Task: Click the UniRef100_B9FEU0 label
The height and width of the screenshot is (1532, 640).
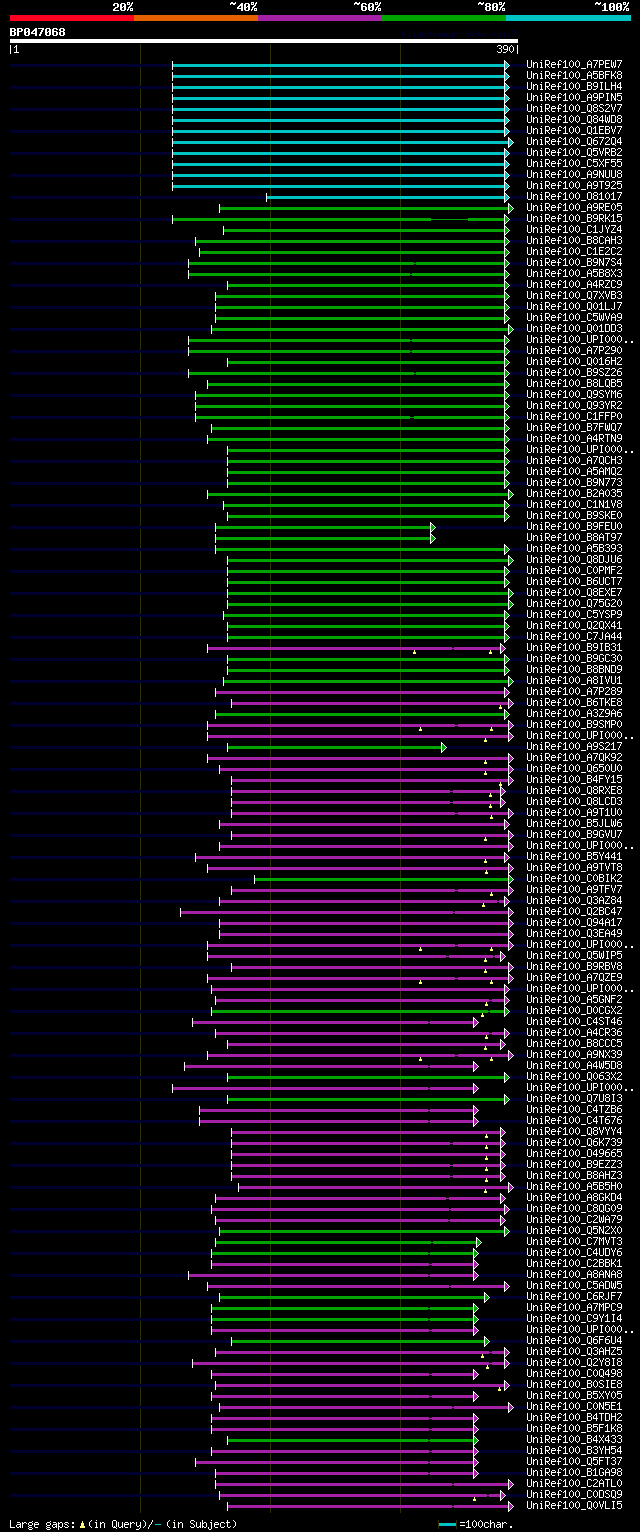Action: point(574,526)
